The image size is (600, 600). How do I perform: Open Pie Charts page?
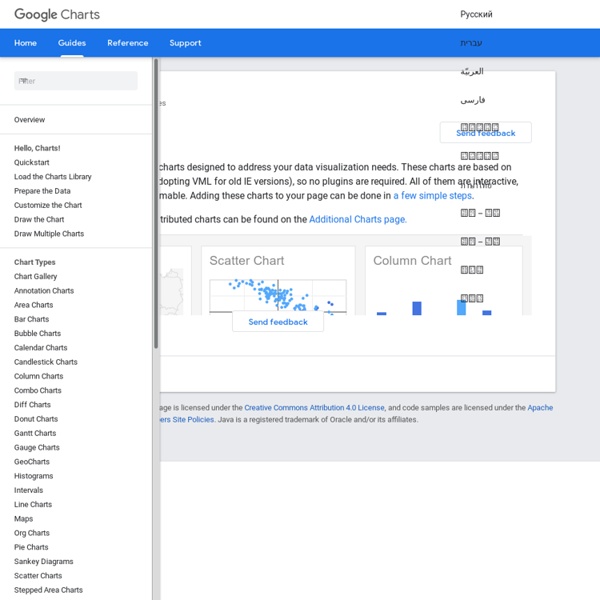31,547
